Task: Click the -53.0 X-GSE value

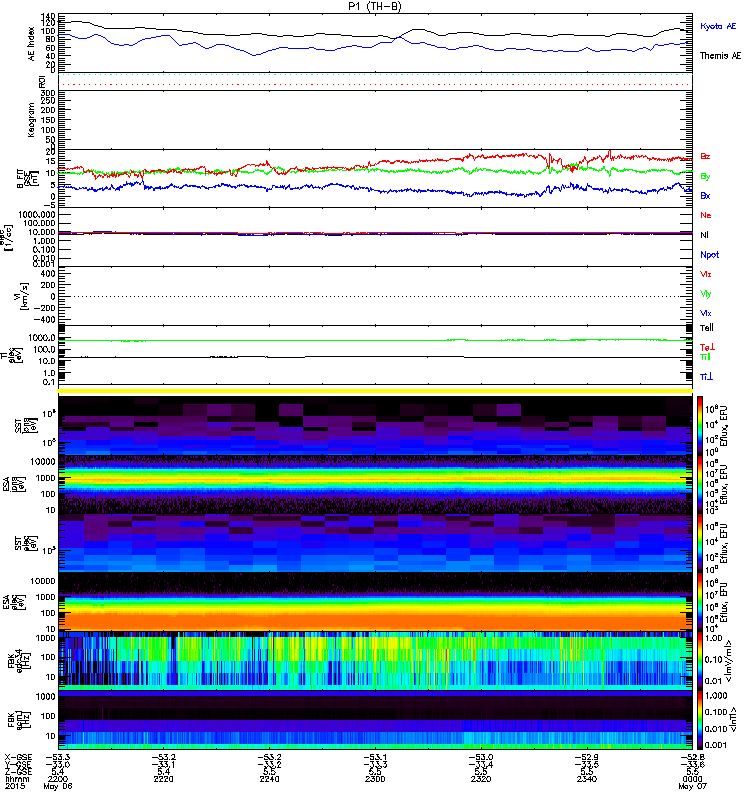Action: coord(481,757)
